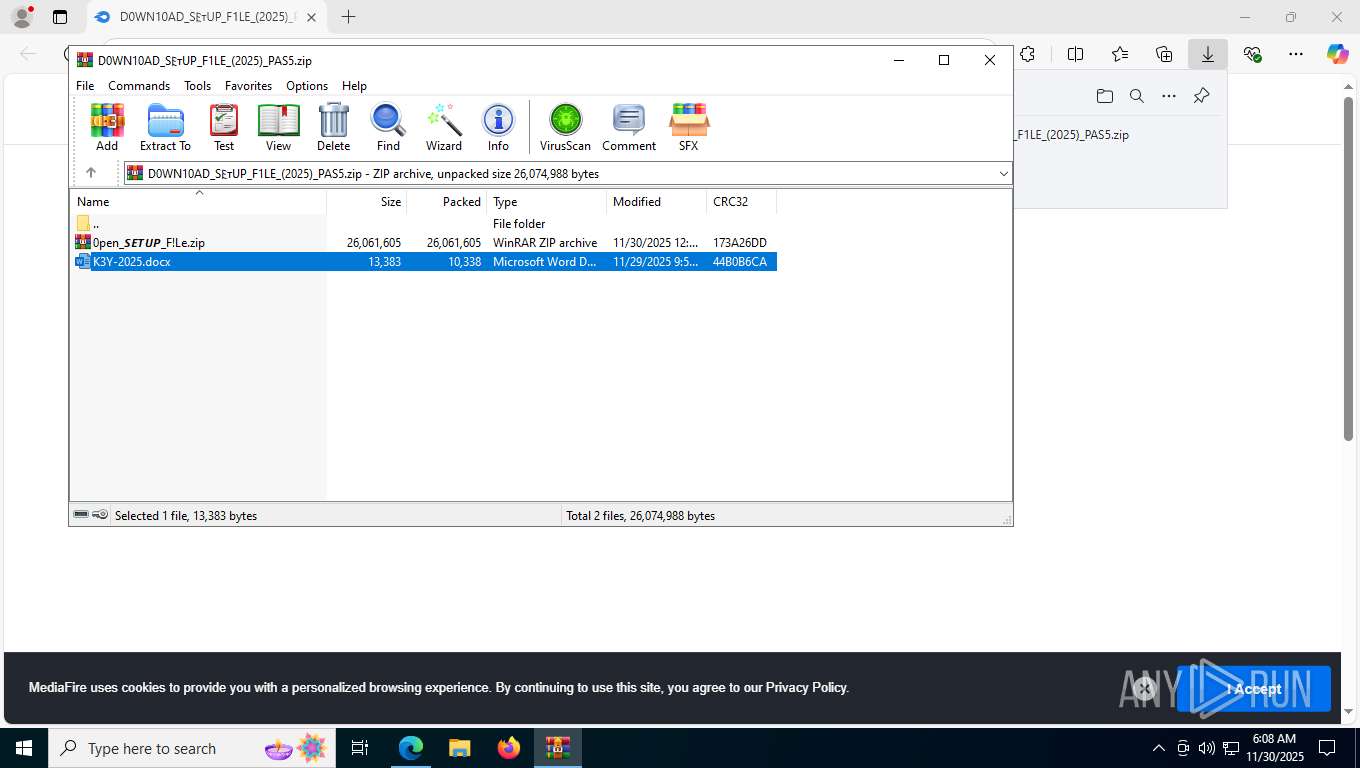Select K3Y-2025.docx file

tap(424, 261)
